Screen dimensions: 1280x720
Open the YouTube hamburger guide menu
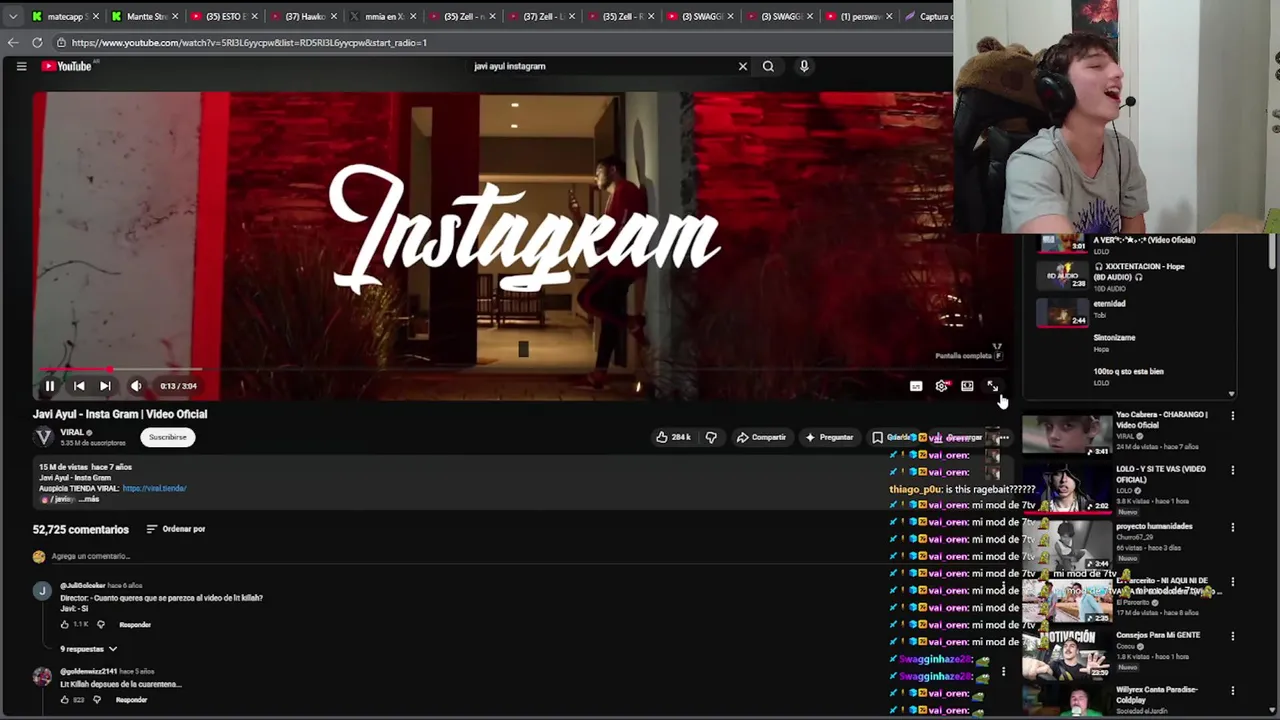pos(21,66)
